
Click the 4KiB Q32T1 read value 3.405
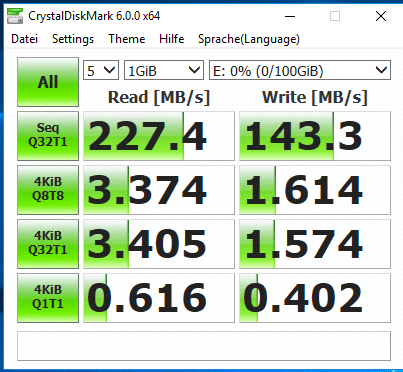coord(159,244)
